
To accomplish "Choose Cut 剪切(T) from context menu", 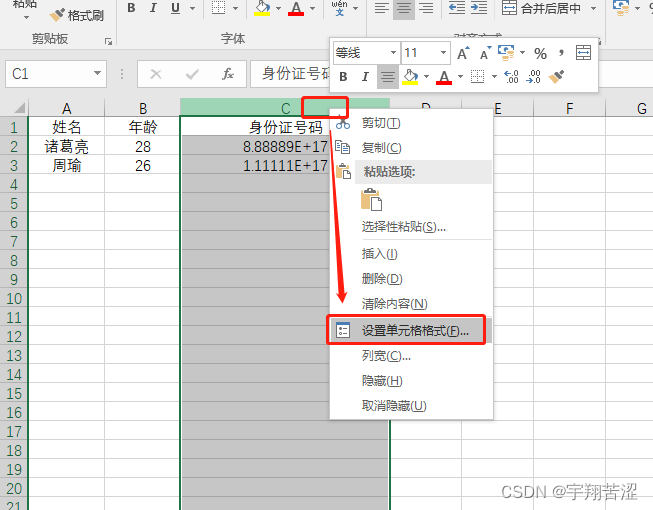I will click(x=411, y=123).
